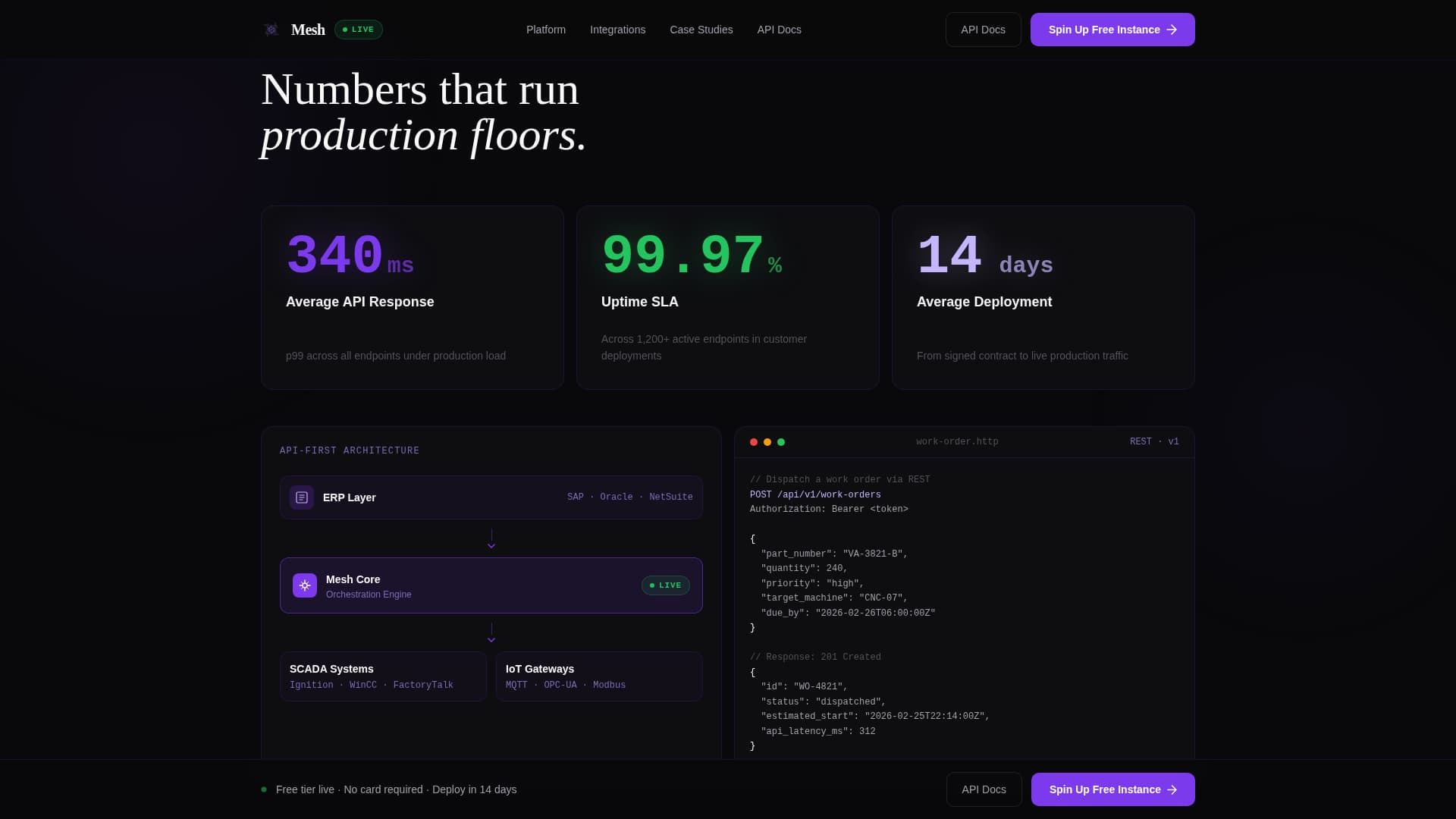
Task: Click the "Orchestration Engine" subtitle
Action: (369, 595)
